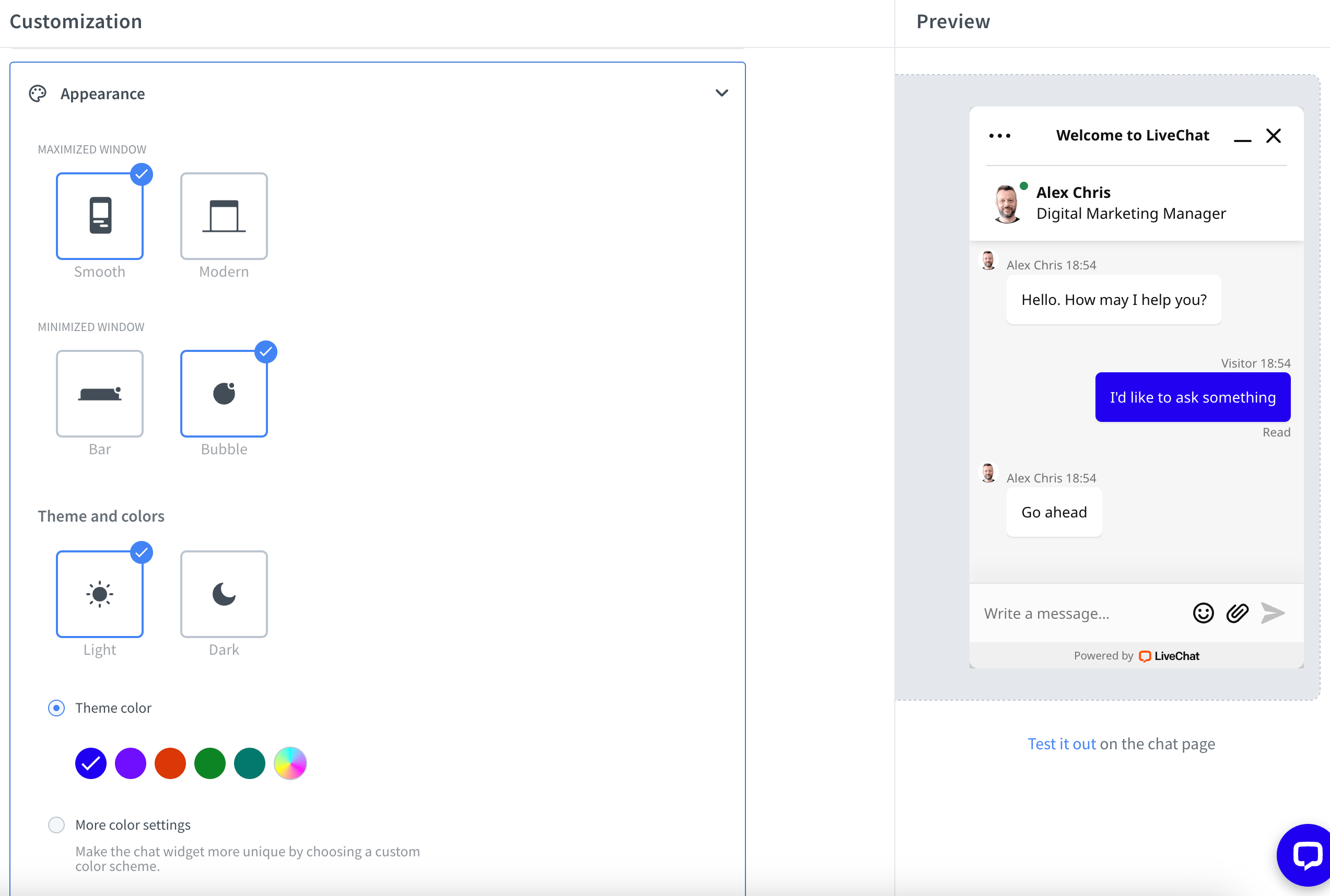Select the Light theme
This screenshot has width=1330, height=896.
[99, 594]
